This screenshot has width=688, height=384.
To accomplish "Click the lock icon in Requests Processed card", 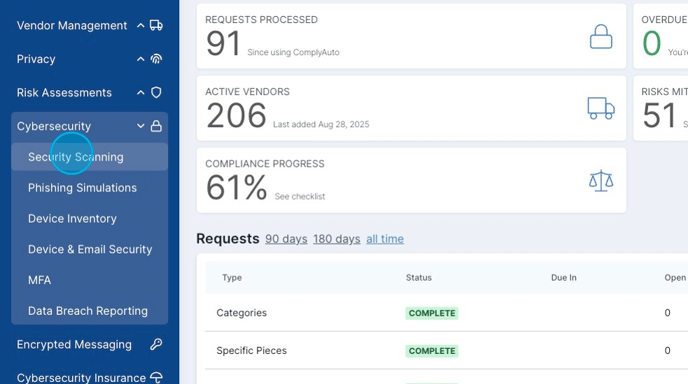I will click(x=601, y=36).
